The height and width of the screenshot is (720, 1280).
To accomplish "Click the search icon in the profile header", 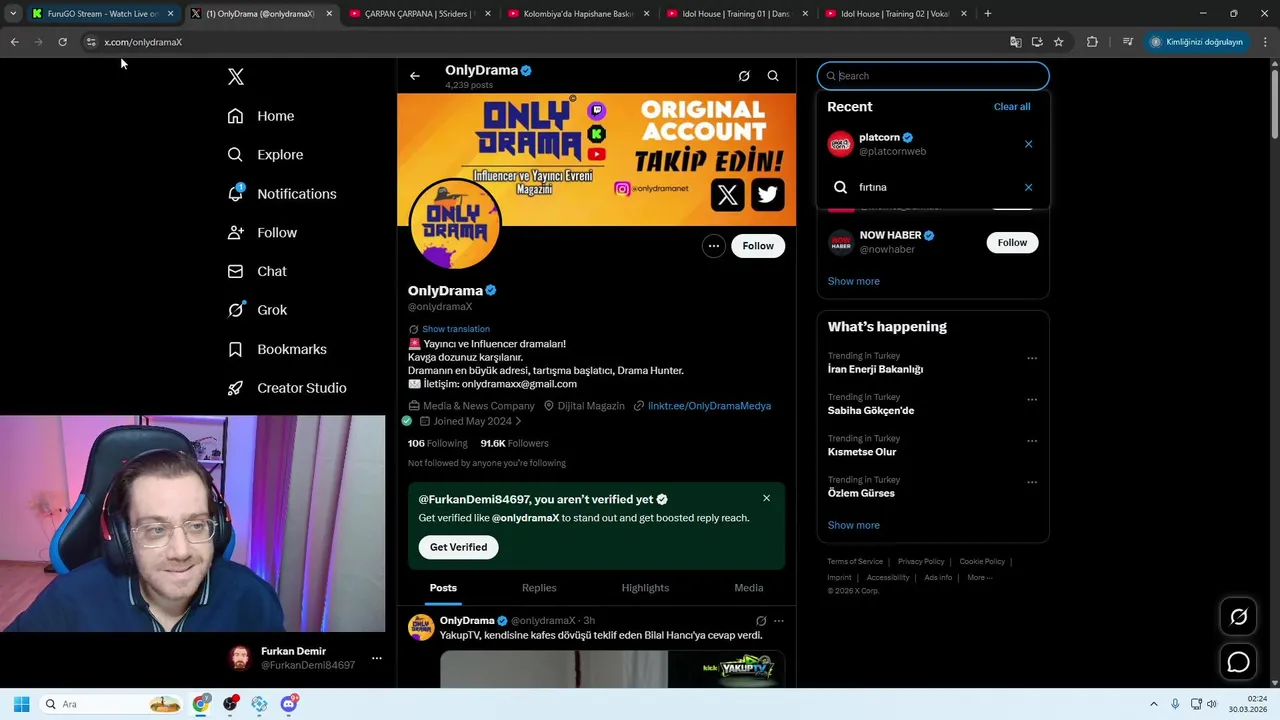I will click(x=773, y=76).
